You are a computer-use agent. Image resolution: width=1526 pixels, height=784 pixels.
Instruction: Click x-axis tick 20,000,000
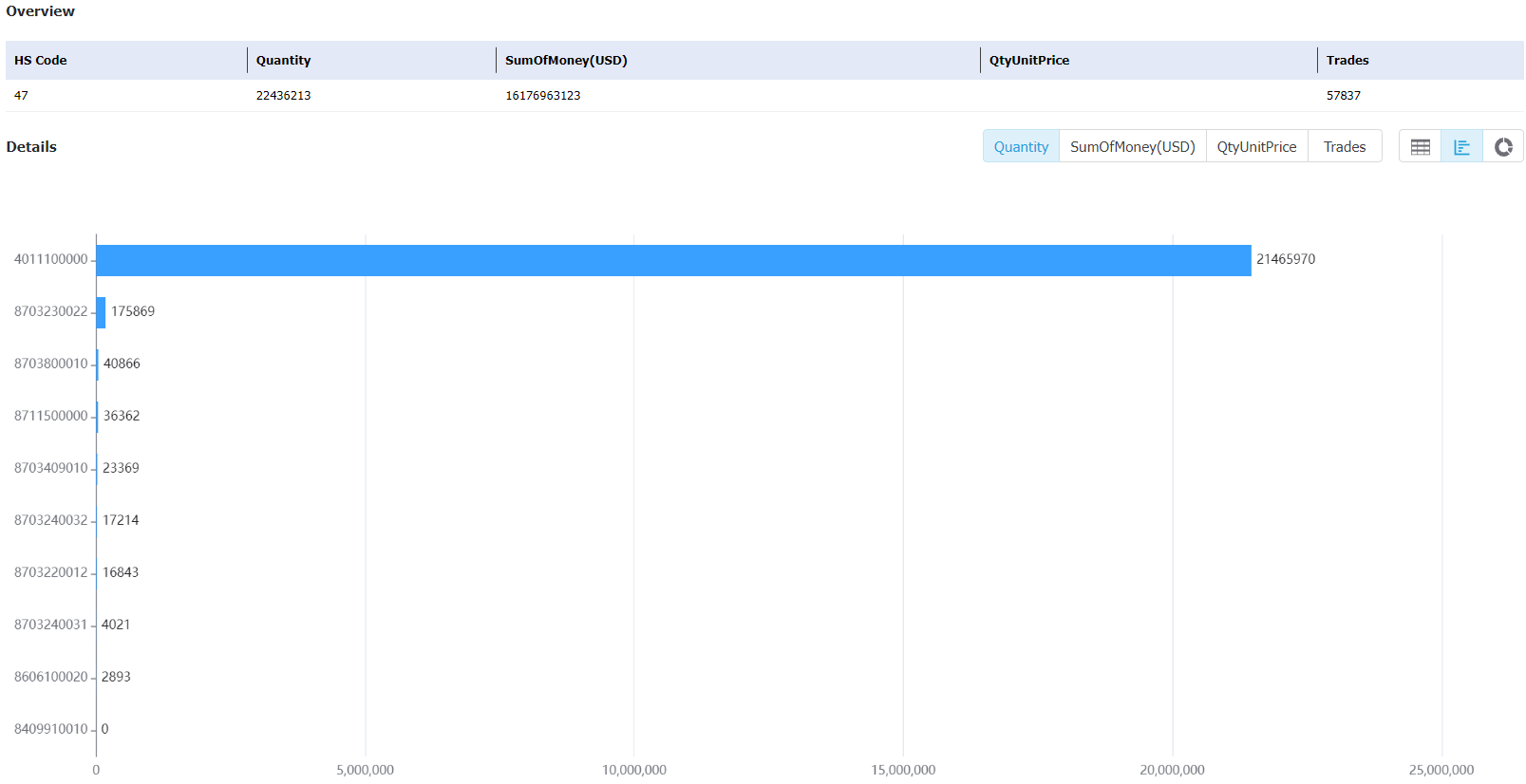[x=1173, y=770]
